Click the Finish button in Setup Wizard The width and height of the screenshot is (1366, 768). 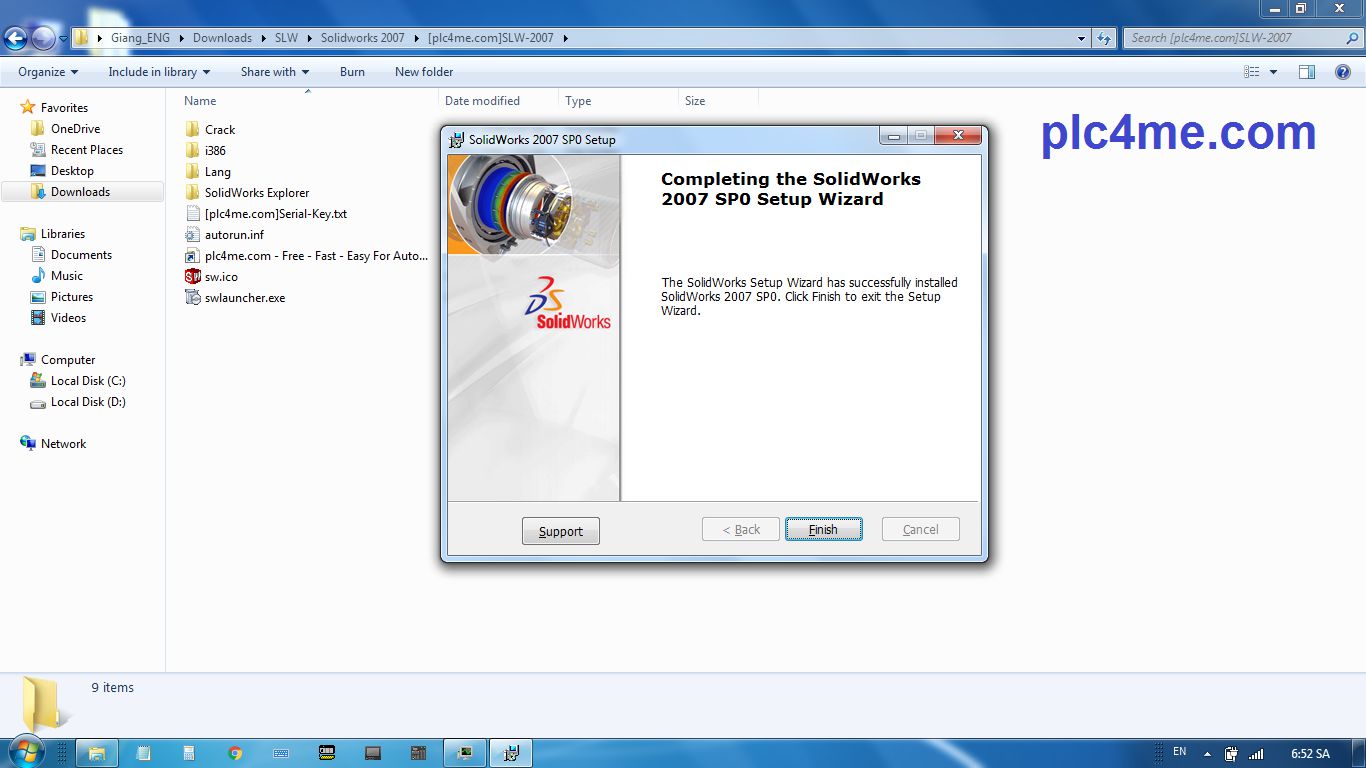click(823, 530)
